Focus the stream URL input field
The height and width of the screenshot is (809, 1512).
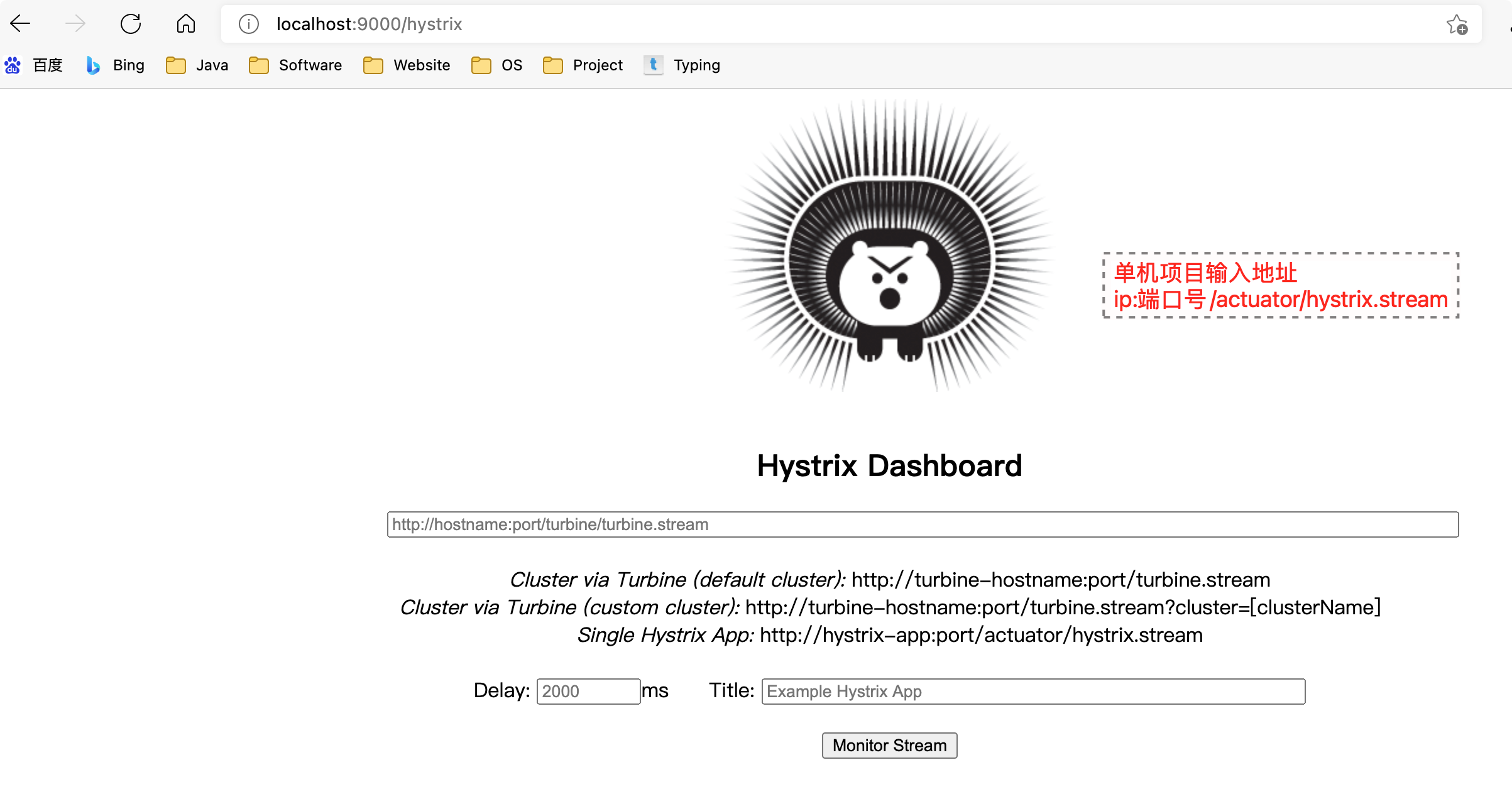pos(923,524)
